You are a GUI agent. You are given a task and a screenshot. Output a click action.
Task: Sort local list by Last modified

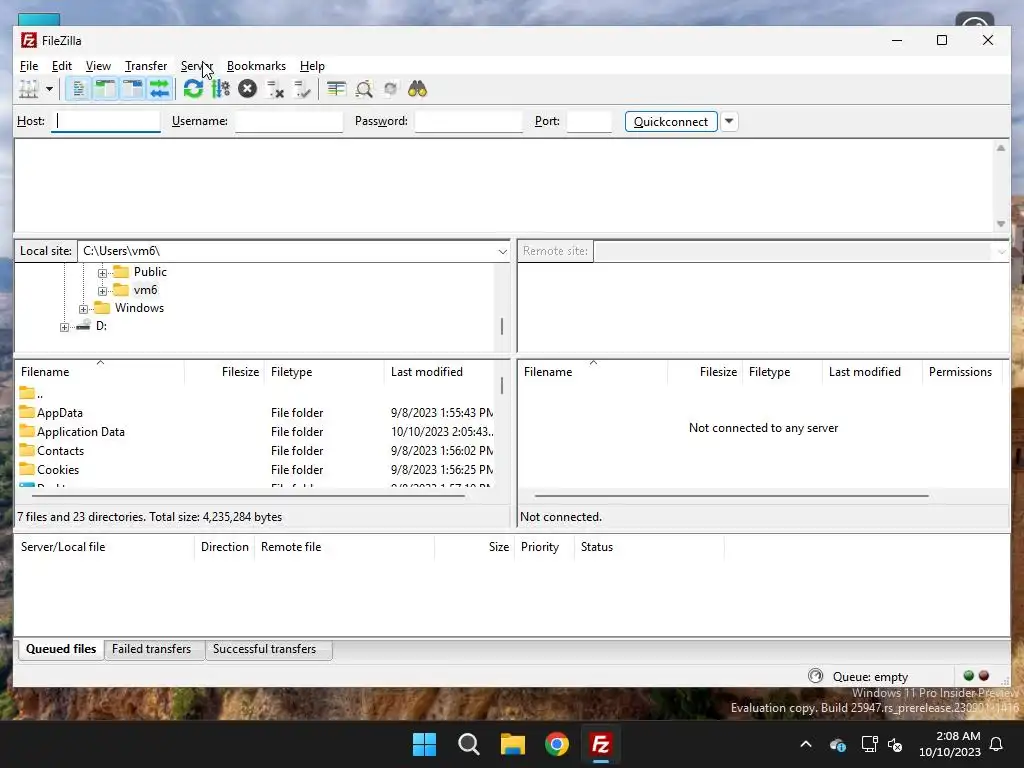(x=441, y=372)
